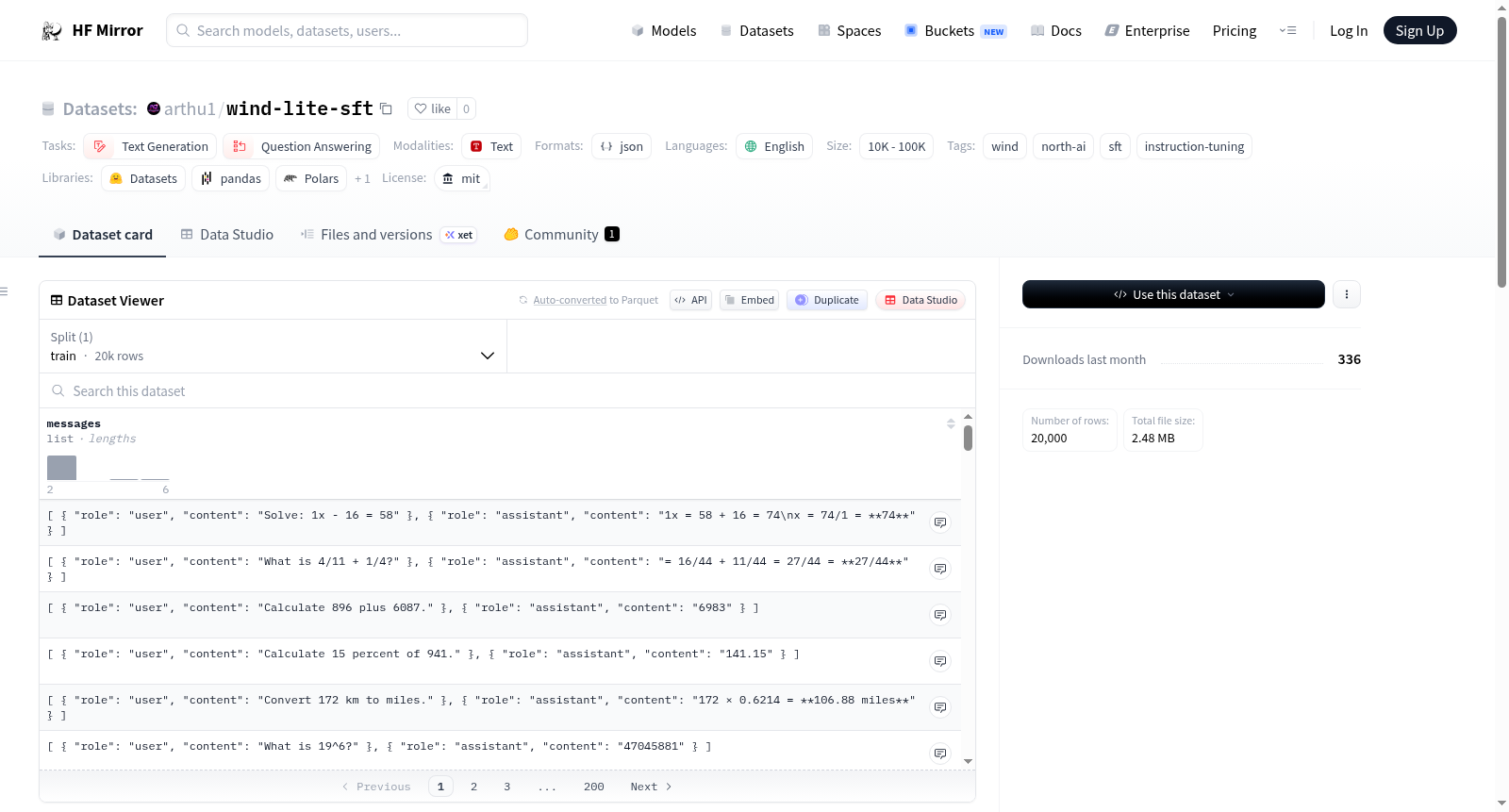Click Next page in pagination
The width and height of the screenshot is (1509, 812).
point(651,787)
